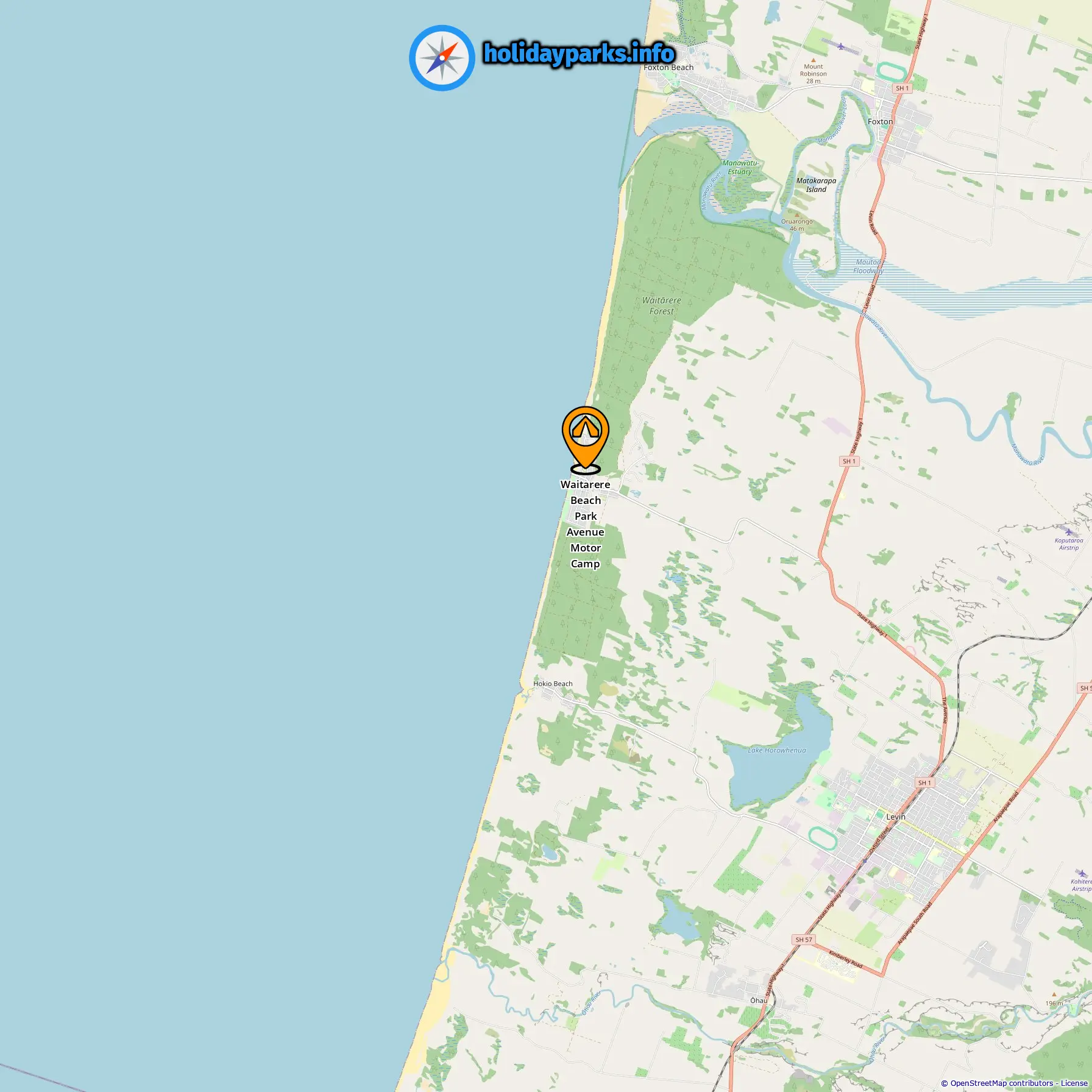Select the Waitarere Beach Park Avenue Motor Camp label
This screenshot has height=1092, width=1092.
pos(585,524)
